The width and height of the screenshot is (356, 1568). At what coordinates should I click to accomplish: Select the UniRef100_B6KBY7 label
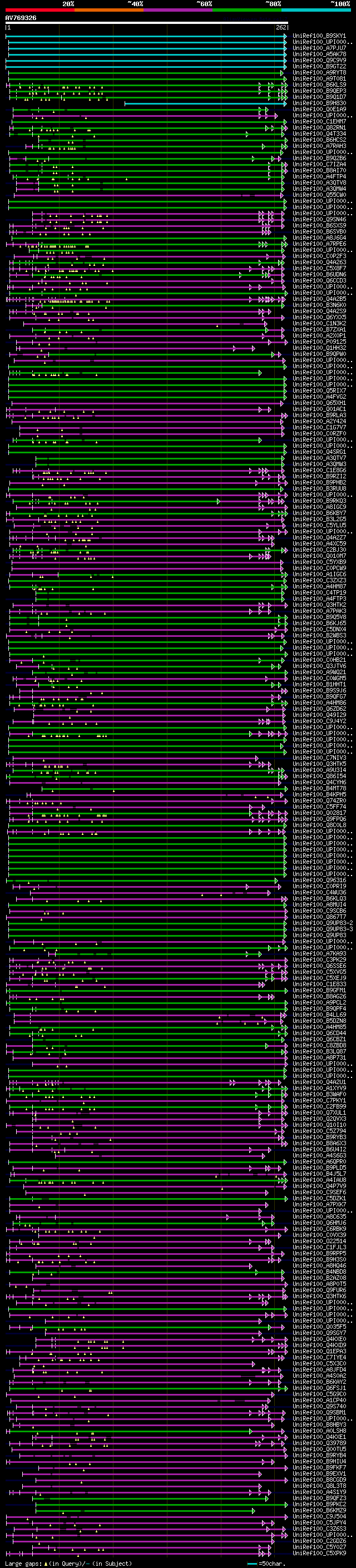319,513
